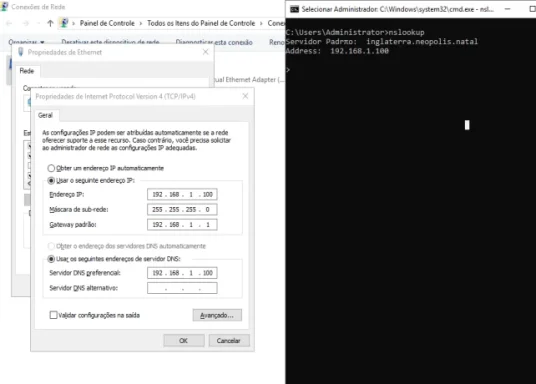Close the TCP/IPv4 properties dialog
The image size is (536, 384).
[245, 96]
